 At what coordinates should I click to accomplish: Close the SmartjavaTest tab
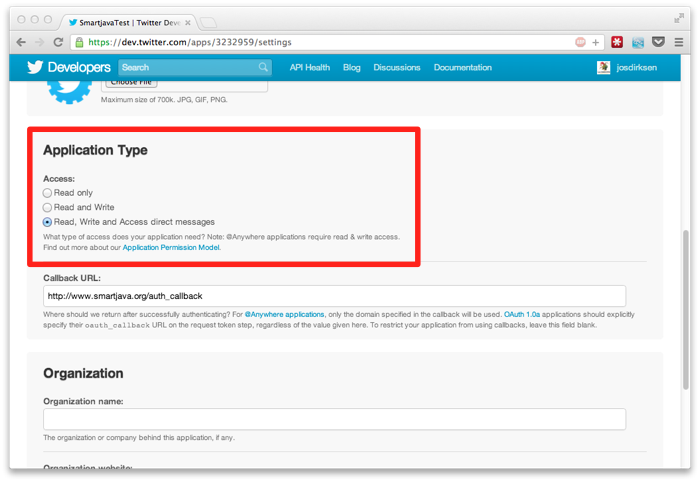(x=188, y=23)
